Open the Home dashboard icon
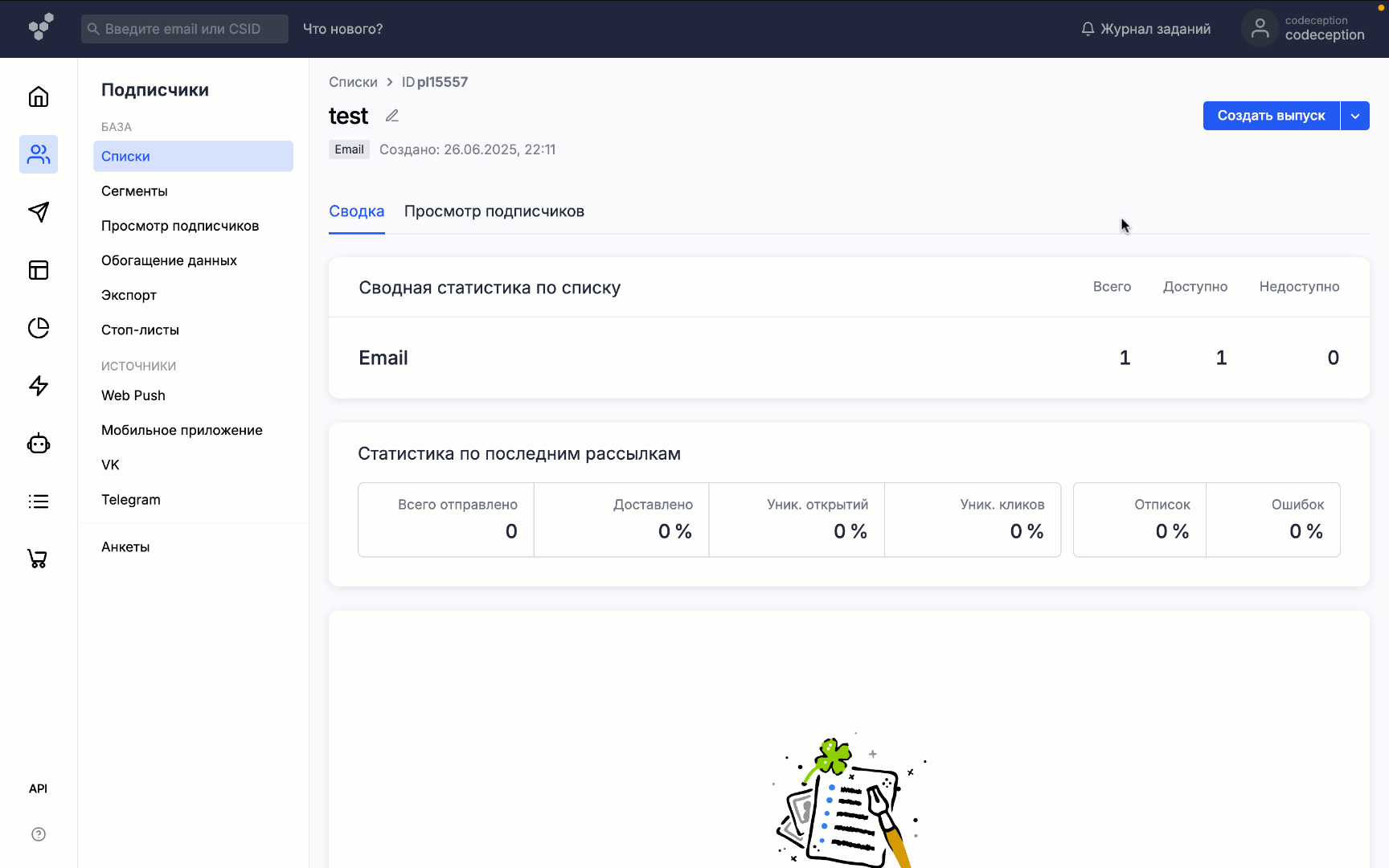Image resolution: width=1389 pixels, height=868 pixels. click(38, 96)
